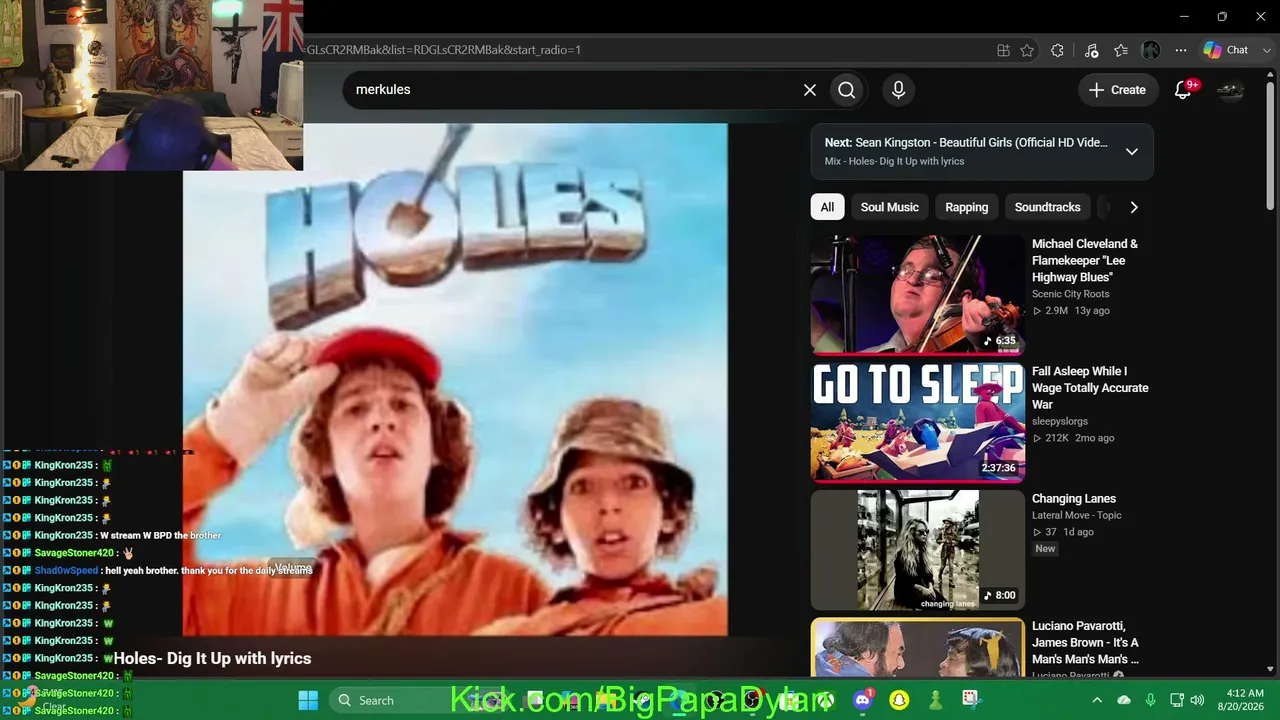
Task: Click the Mix - Holes- Dig It Up text
Action: coord(894,161)
